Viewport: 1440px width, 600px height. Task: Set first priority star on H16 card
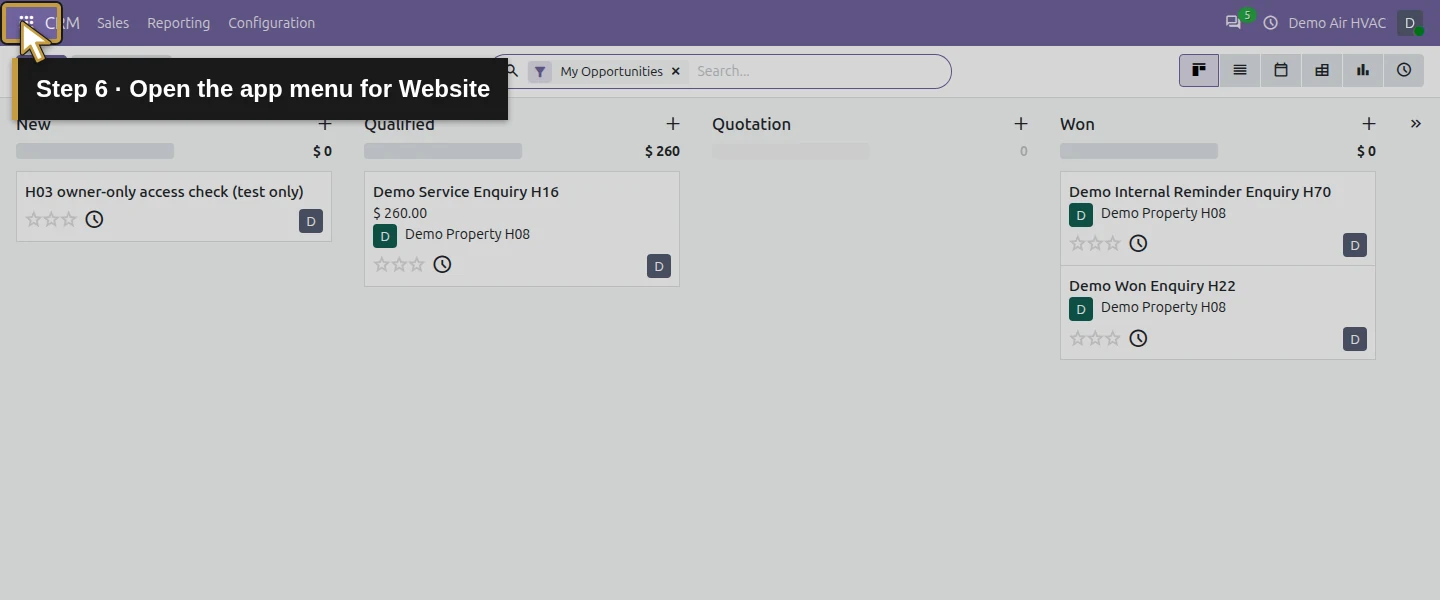[x=381, y=264]
